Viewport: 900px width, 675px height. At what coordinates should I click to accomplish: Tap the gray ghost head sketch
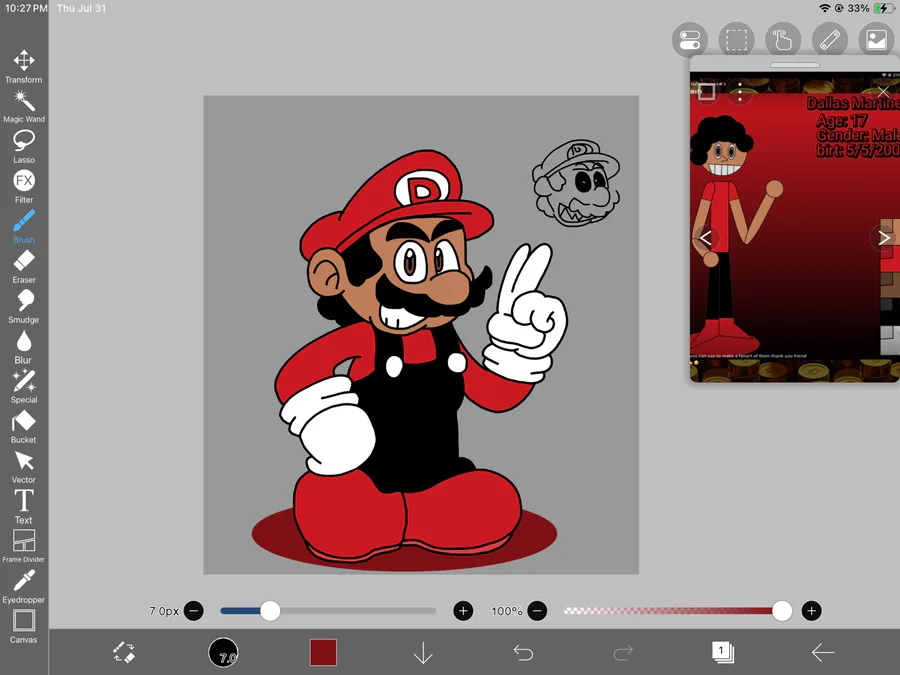click(576, 183)
